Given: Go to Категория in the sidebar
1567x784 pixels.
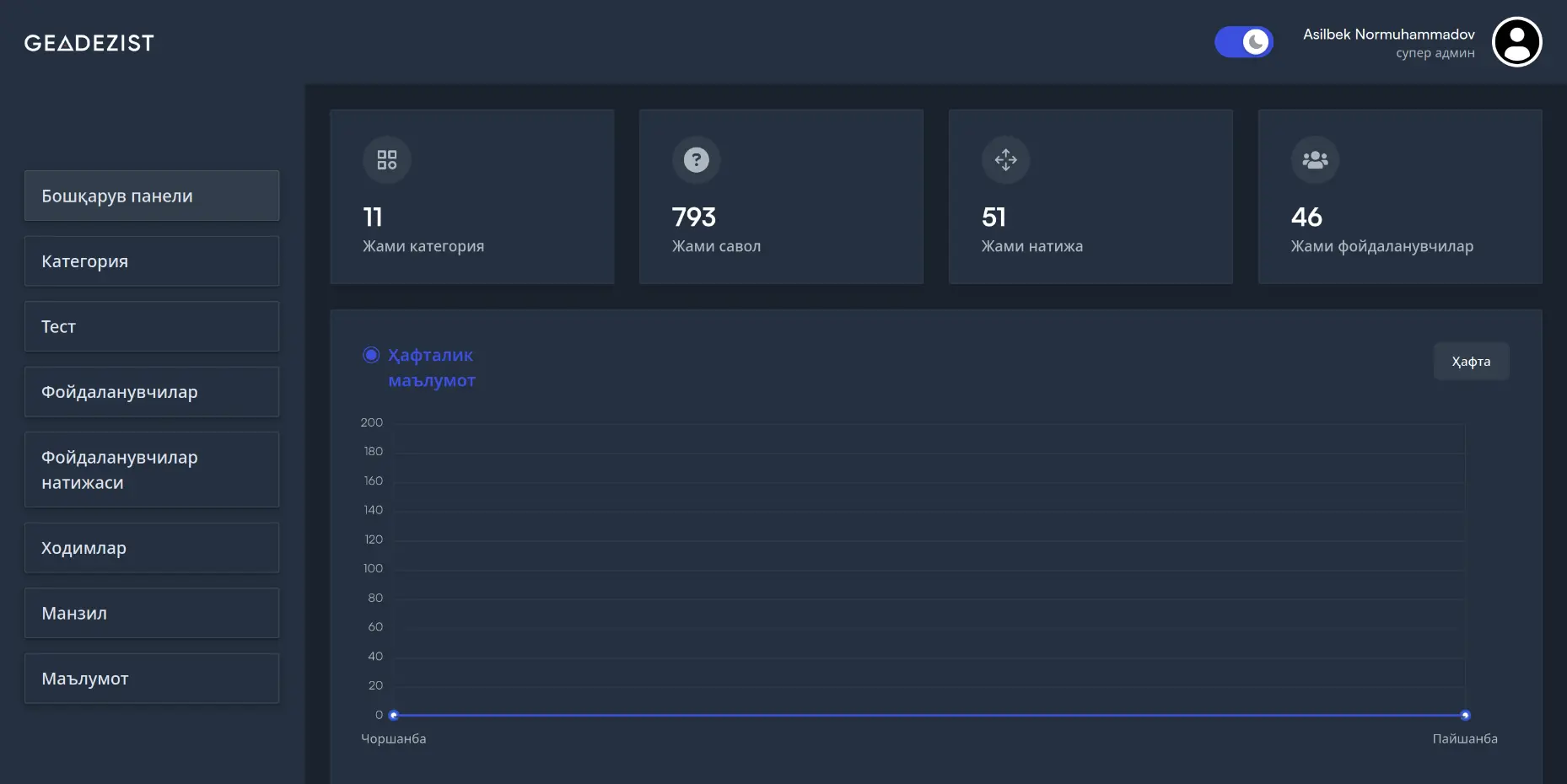Looking at the screenshot, I should (152, 261).
